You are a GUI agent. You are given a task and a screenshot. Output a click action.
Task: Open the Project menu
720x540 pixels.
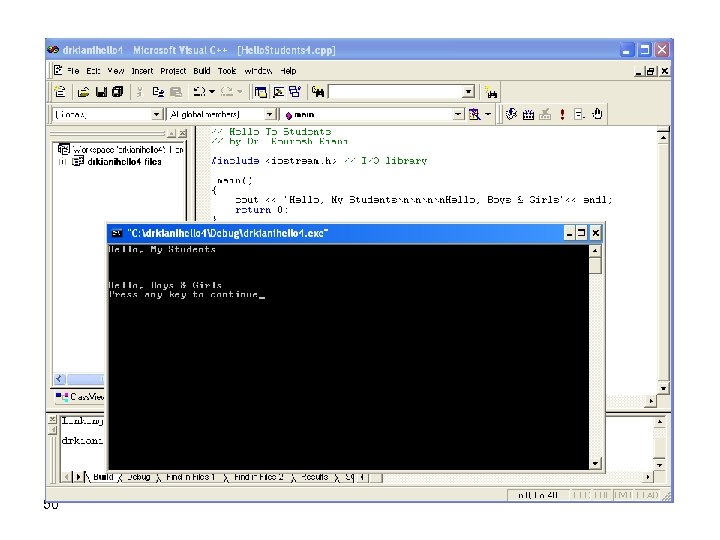[173, 71]
